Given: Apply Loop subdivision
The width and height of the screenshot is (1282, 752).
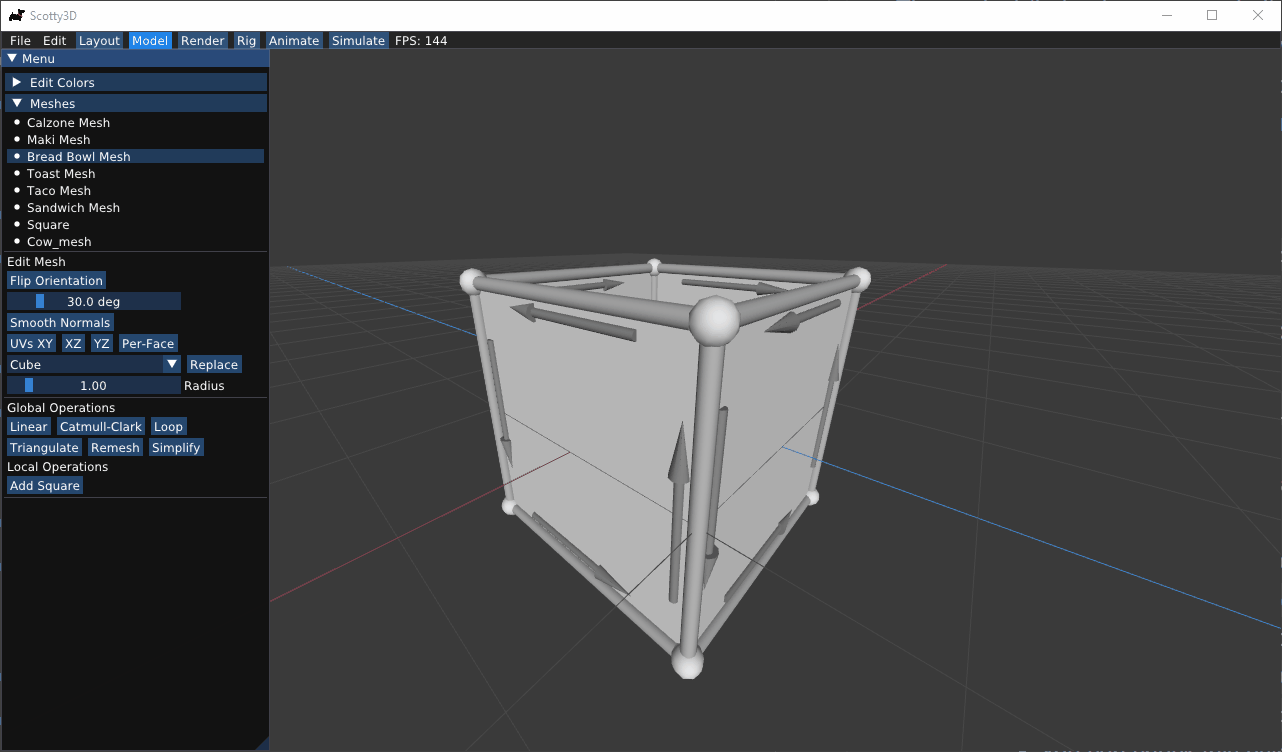Looking at the screenshot, I should [168, 427].
